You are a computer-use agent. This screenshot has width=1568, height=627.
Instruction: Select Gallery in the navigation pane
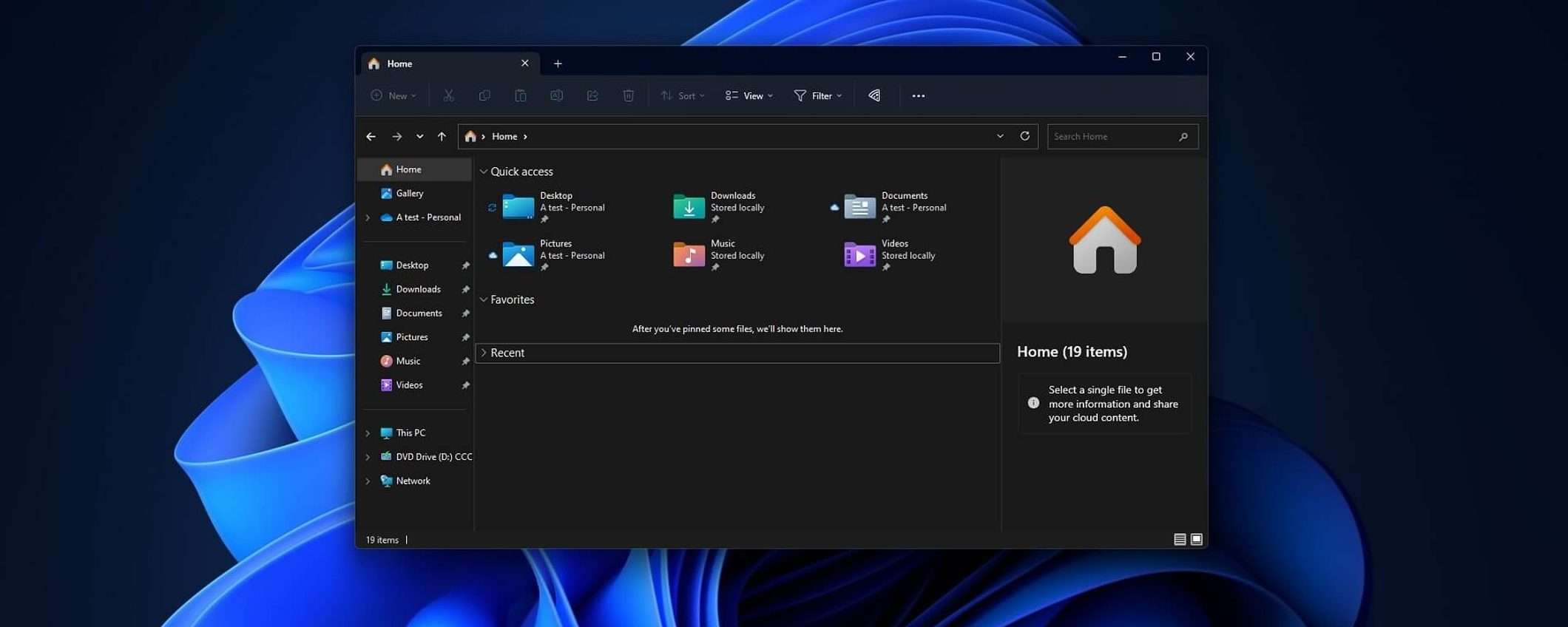pyautogui.click(x=409, y=193)
